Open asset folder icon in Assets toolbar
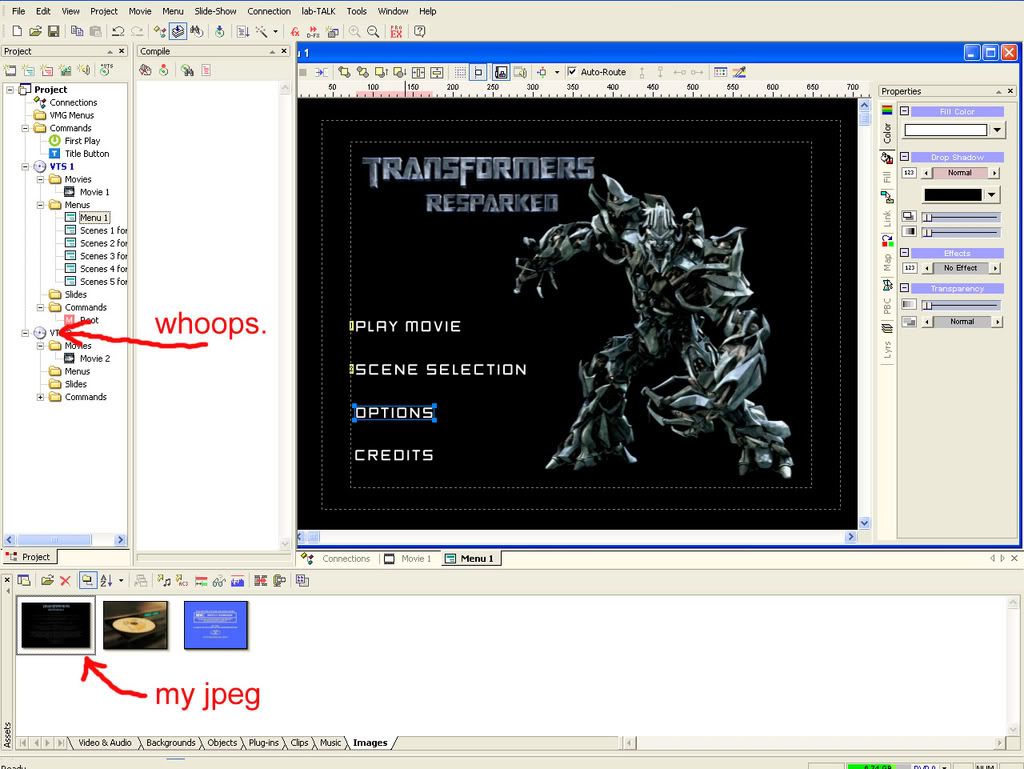This screenshot has width=1024, height=769. [x=47, y=580]
